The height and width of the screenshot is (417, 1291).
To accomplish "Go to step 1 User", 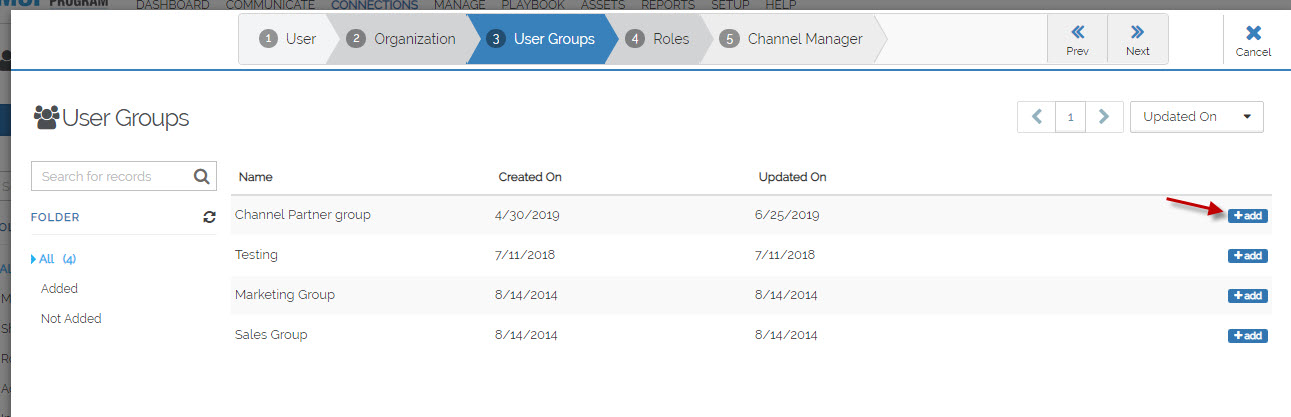I will pos(286,39).
